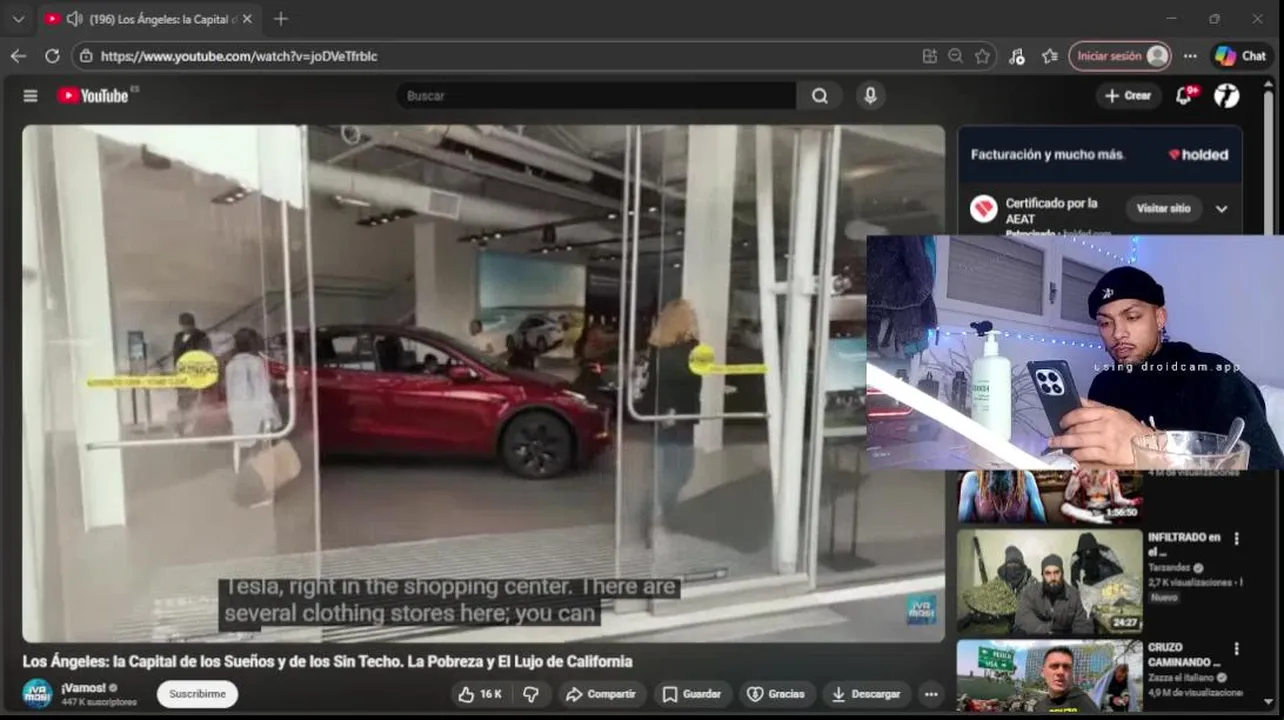Expand the ad chevron beside Visitar sitio
This screenshot has height=720, width=1284.
point(1221,209)
